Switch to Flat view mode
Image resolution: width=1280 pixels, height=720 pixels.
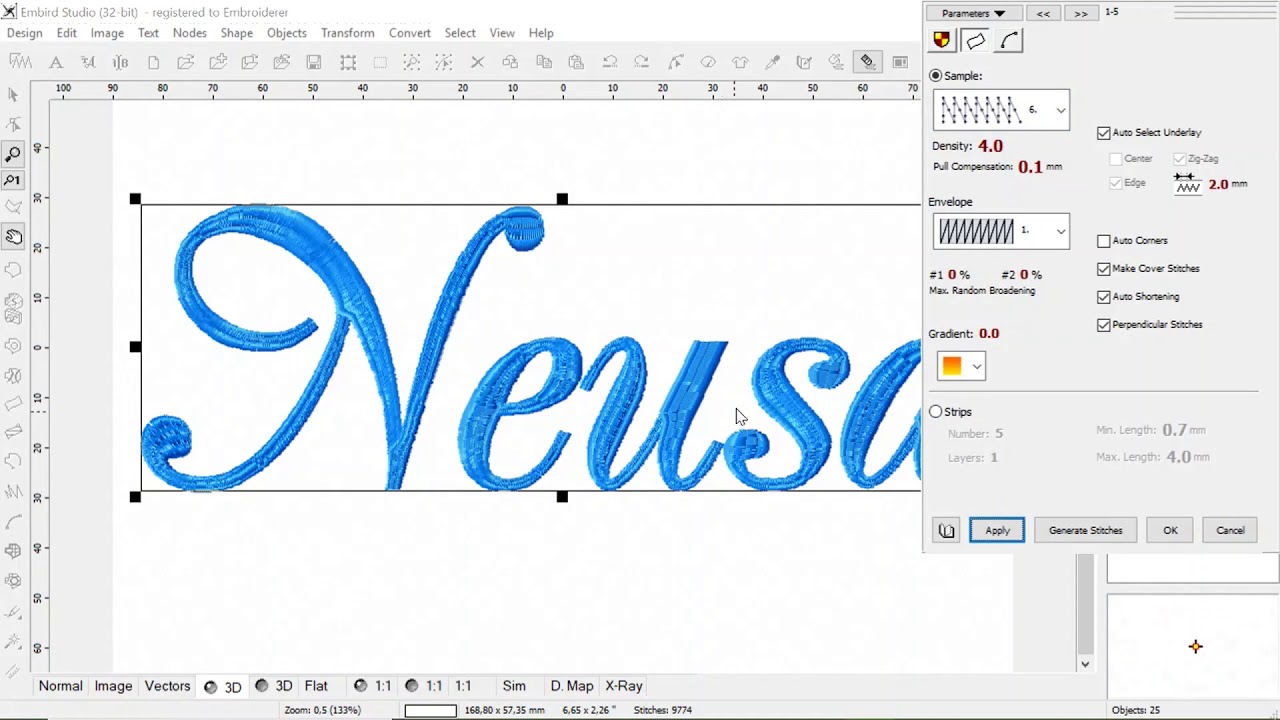pos(316,686)
